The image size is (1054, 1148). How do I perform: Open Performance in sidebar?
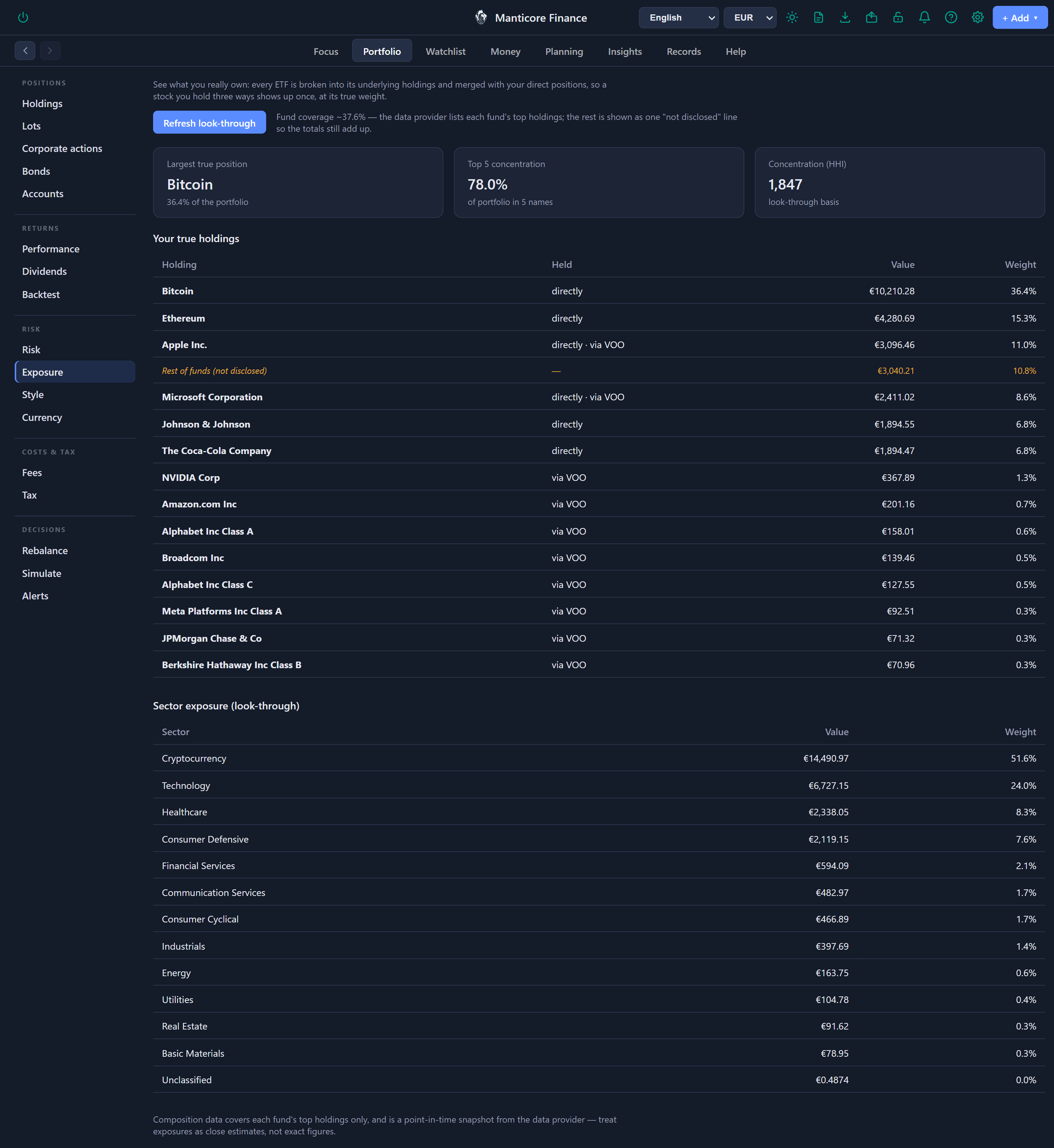click(75, 249)
